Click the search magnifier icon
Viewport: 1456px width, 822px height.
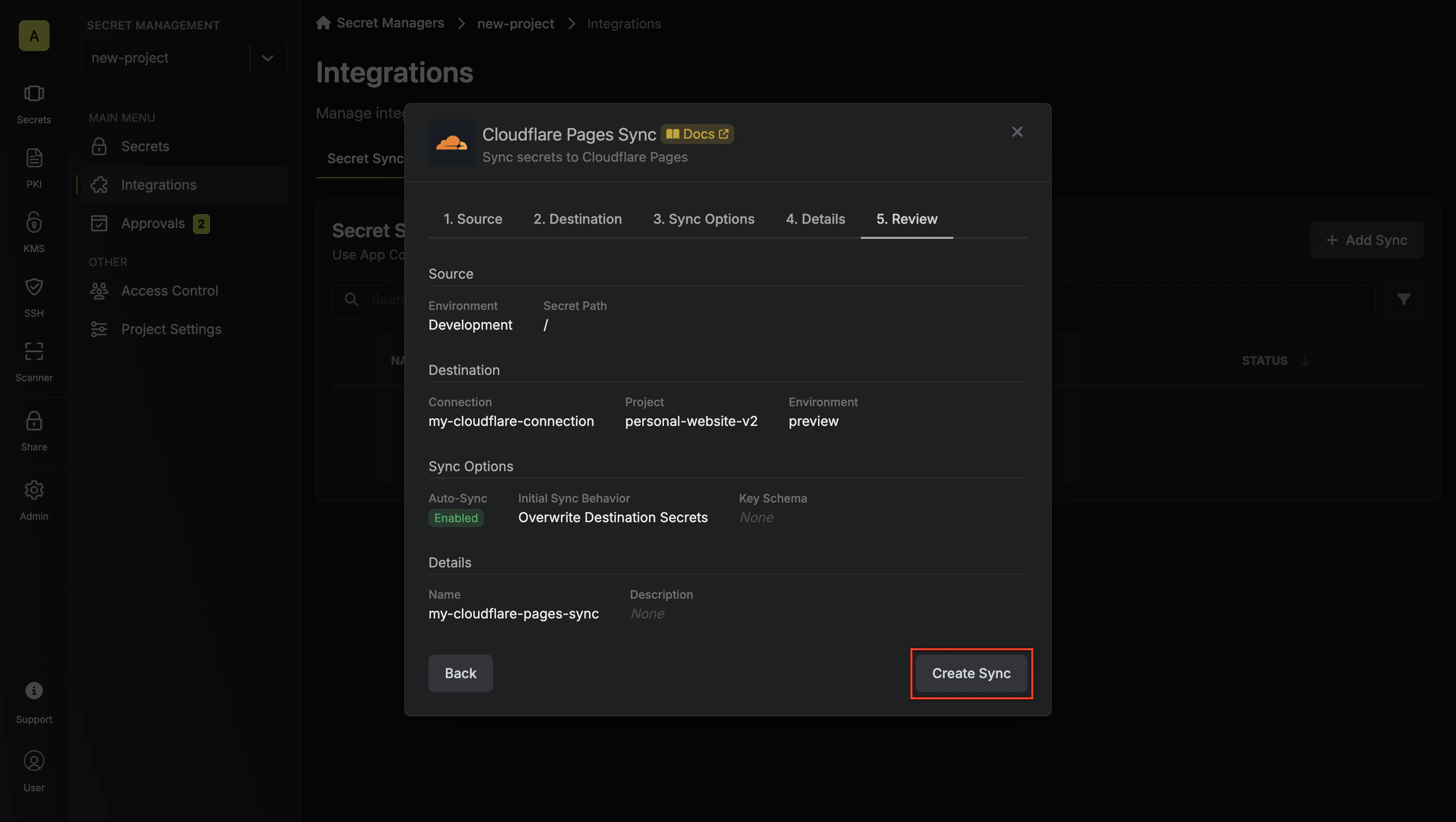pyautogui.click(x=351, y=299)
